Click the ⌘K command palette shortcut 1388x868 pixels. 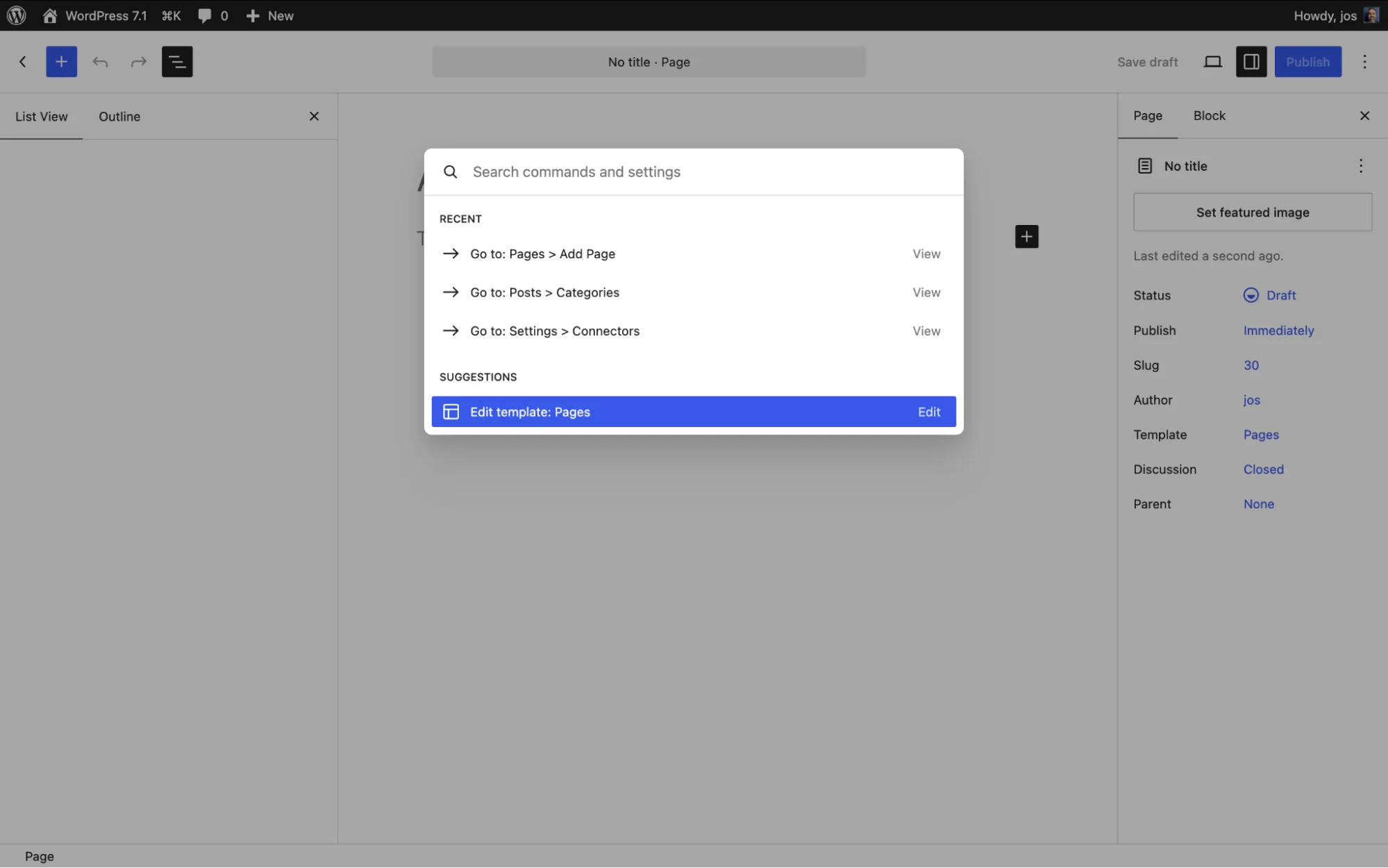(x=172, y=15)
